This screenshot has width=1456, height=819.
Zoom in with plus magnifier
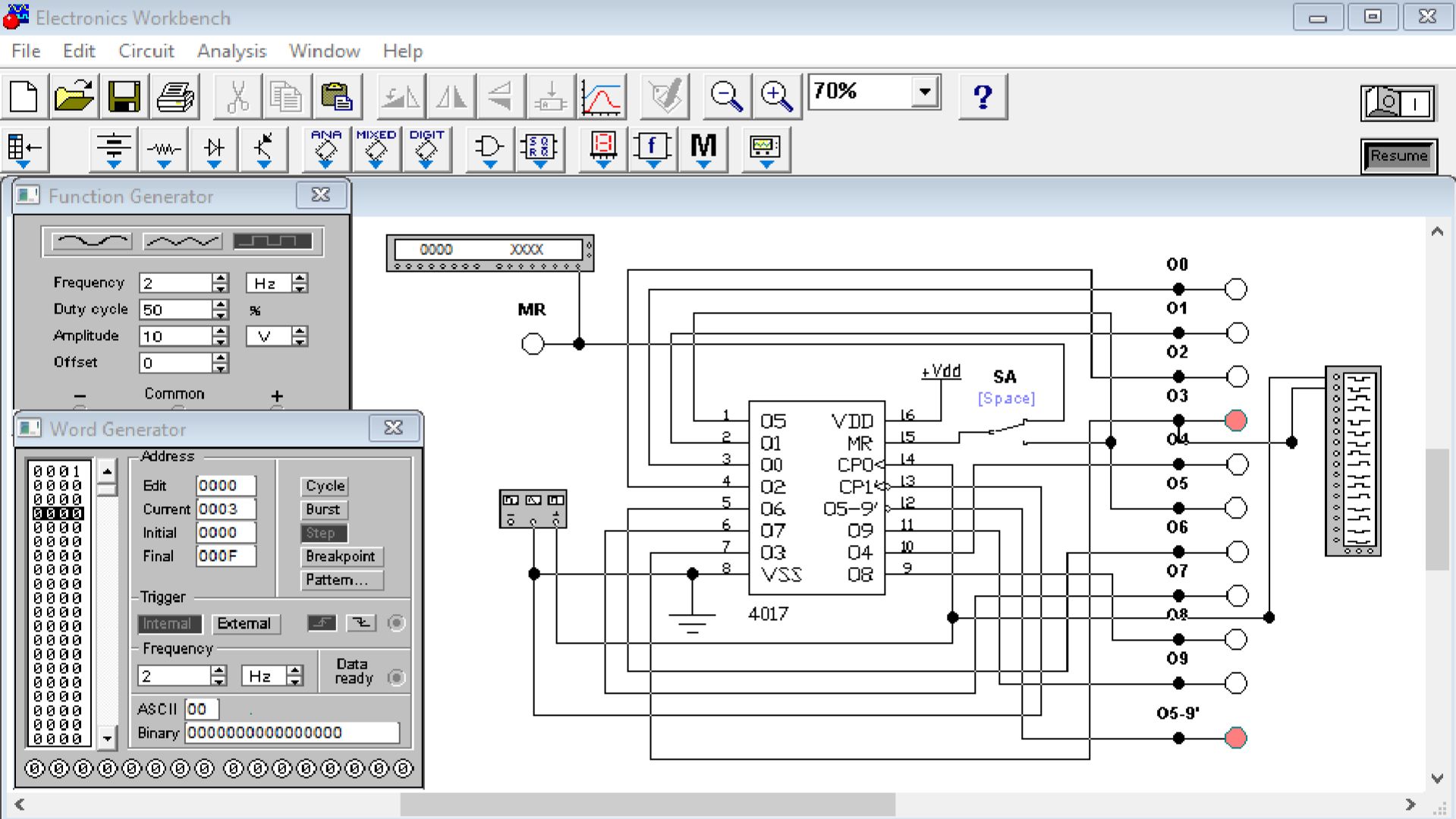[x=777, y=96]
